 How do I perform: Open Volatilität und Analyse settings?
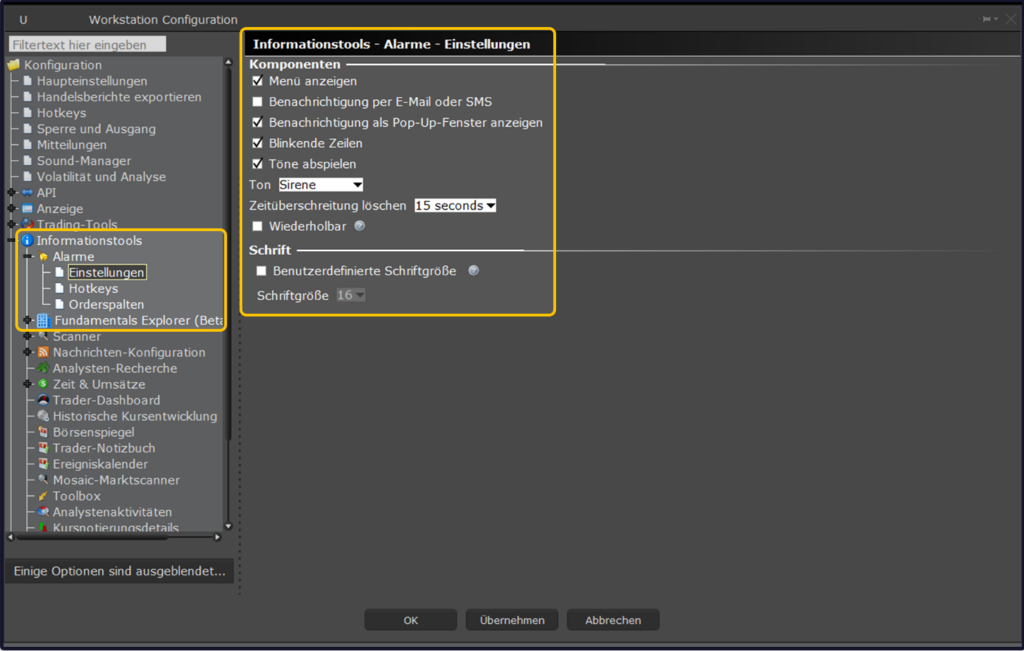tap(101, 177)
